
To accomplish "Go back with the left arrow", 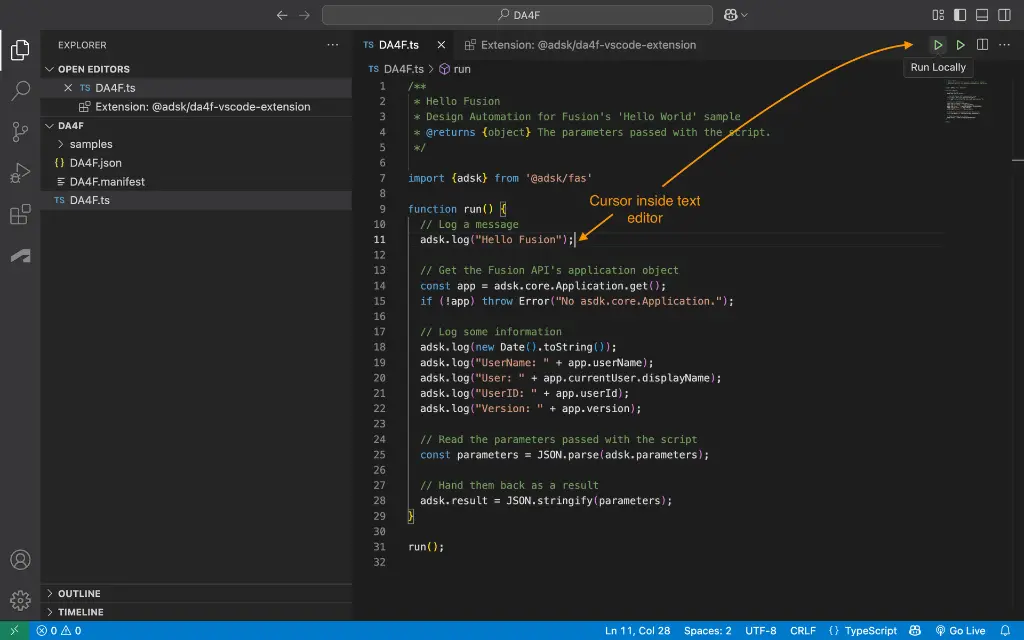I will click(281, 15).
